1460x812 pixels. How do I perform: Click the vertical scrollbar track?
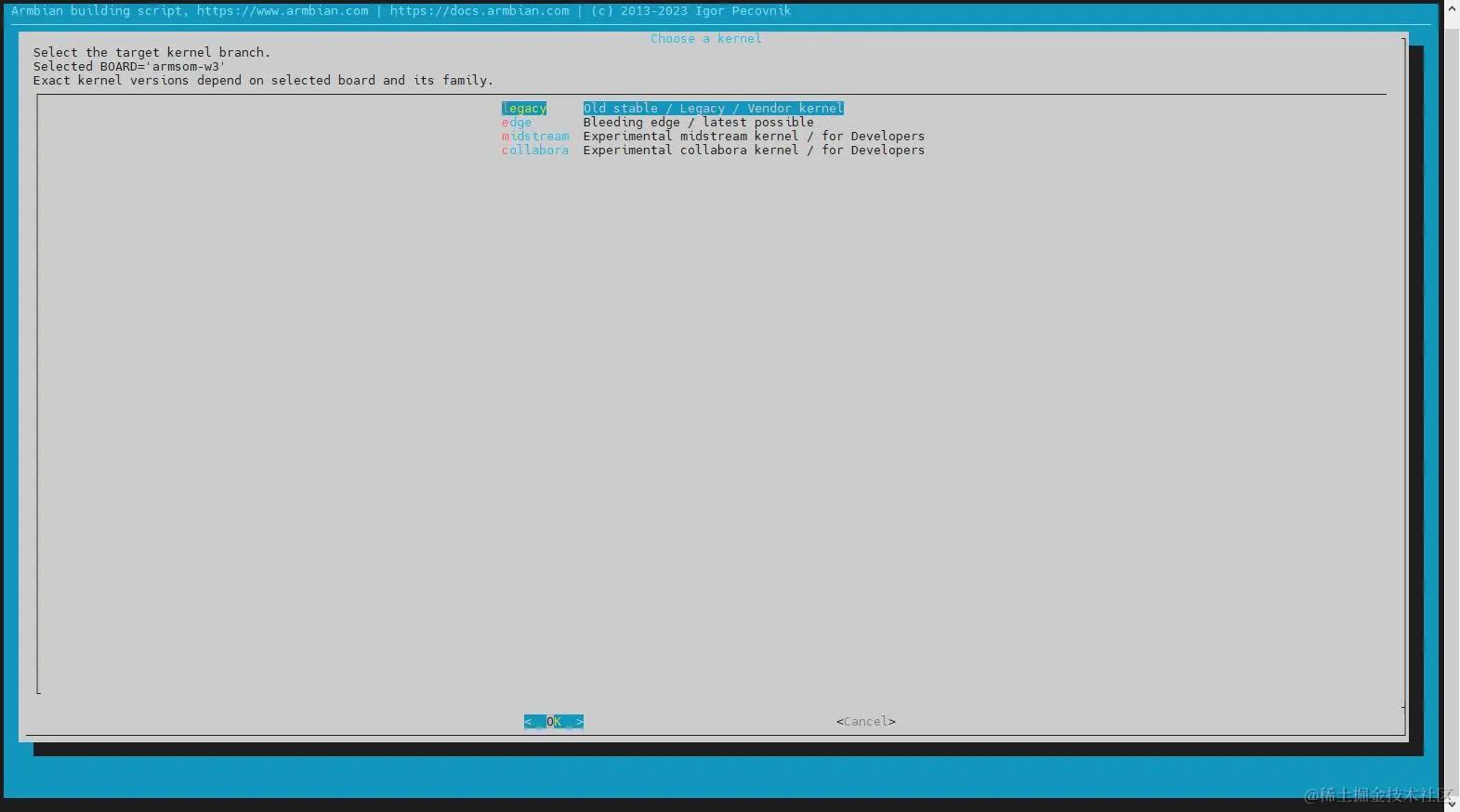point(1452,406)
